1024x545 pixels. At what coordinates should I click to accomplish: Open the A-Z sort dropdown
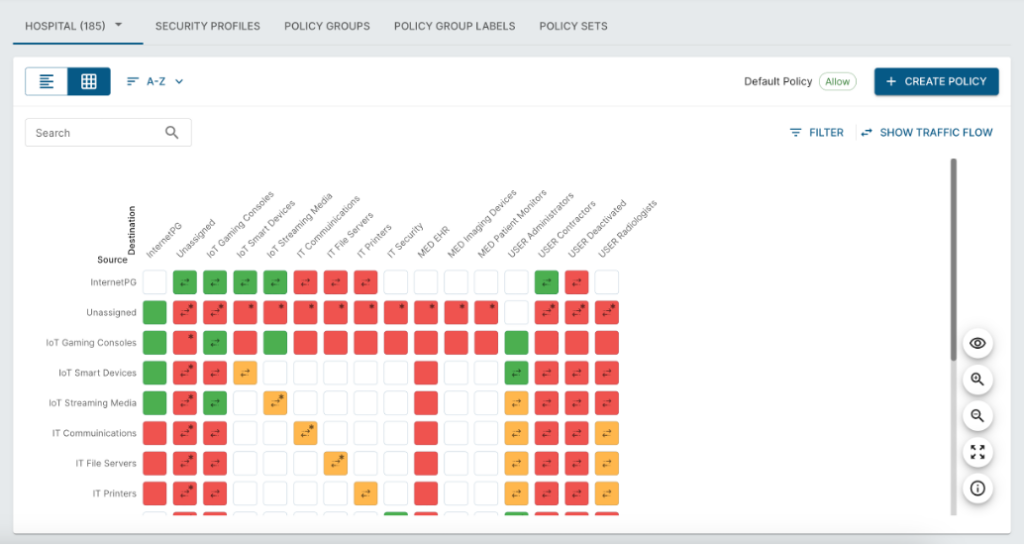(x=155, y=82)
